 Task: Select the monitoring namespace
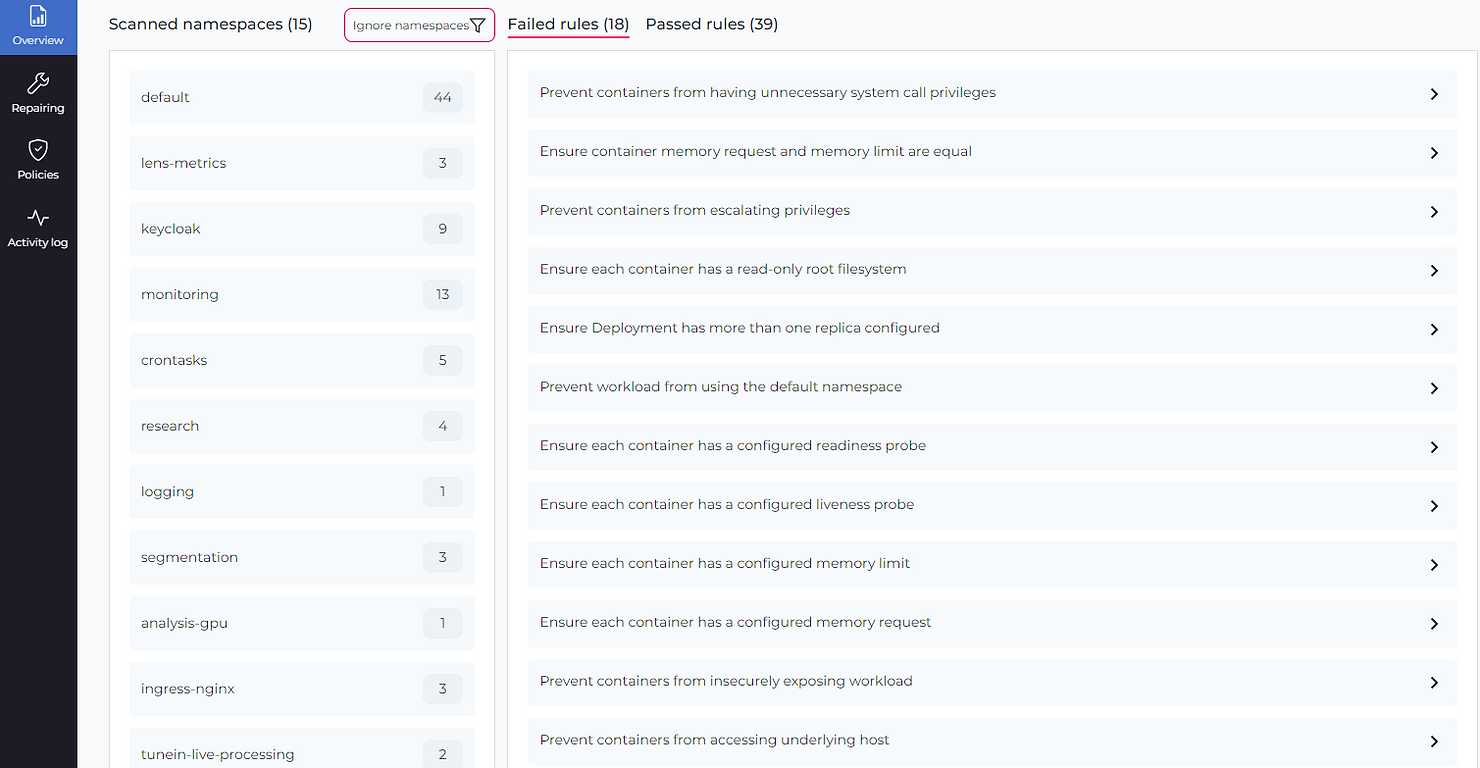pyautogui.click(x=302, y=294)
